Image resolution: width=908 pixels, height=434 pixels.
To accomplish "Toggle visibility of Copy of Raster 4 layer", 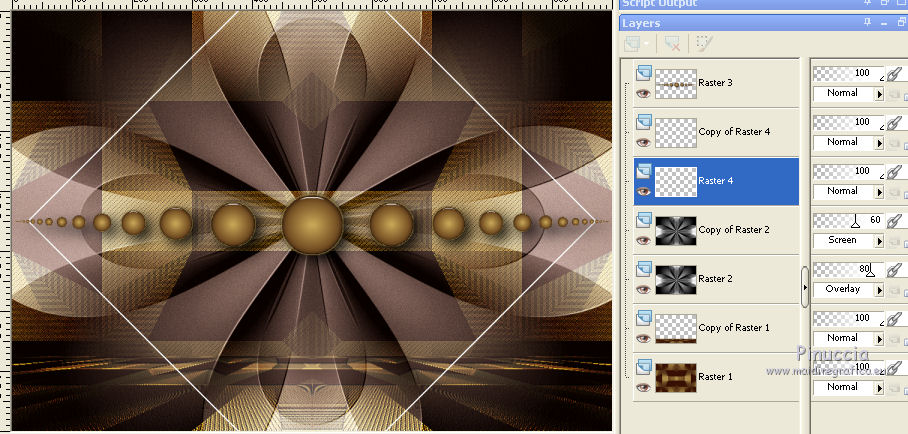I will (x=643, y=142).
